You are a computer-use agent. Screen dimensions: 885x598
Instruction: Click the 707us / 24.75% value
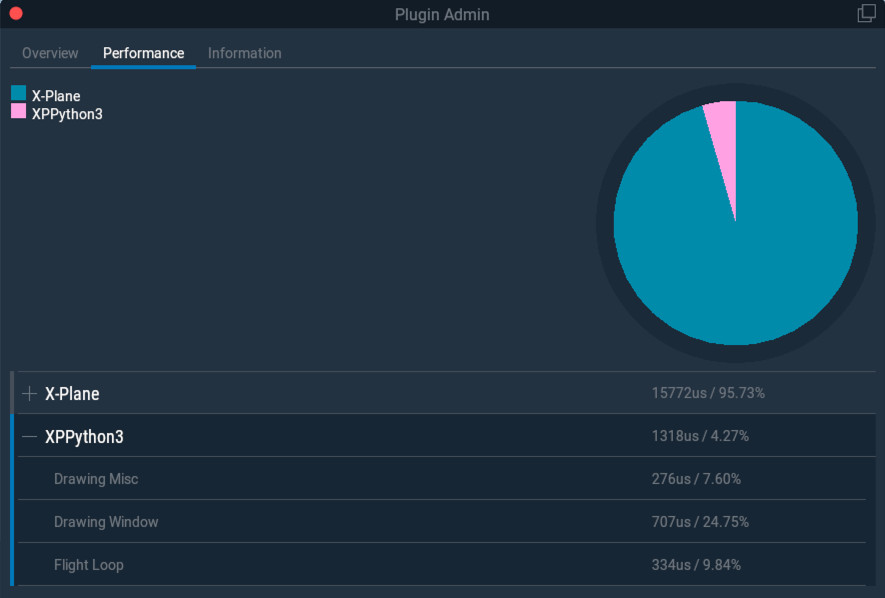[700, 522]
